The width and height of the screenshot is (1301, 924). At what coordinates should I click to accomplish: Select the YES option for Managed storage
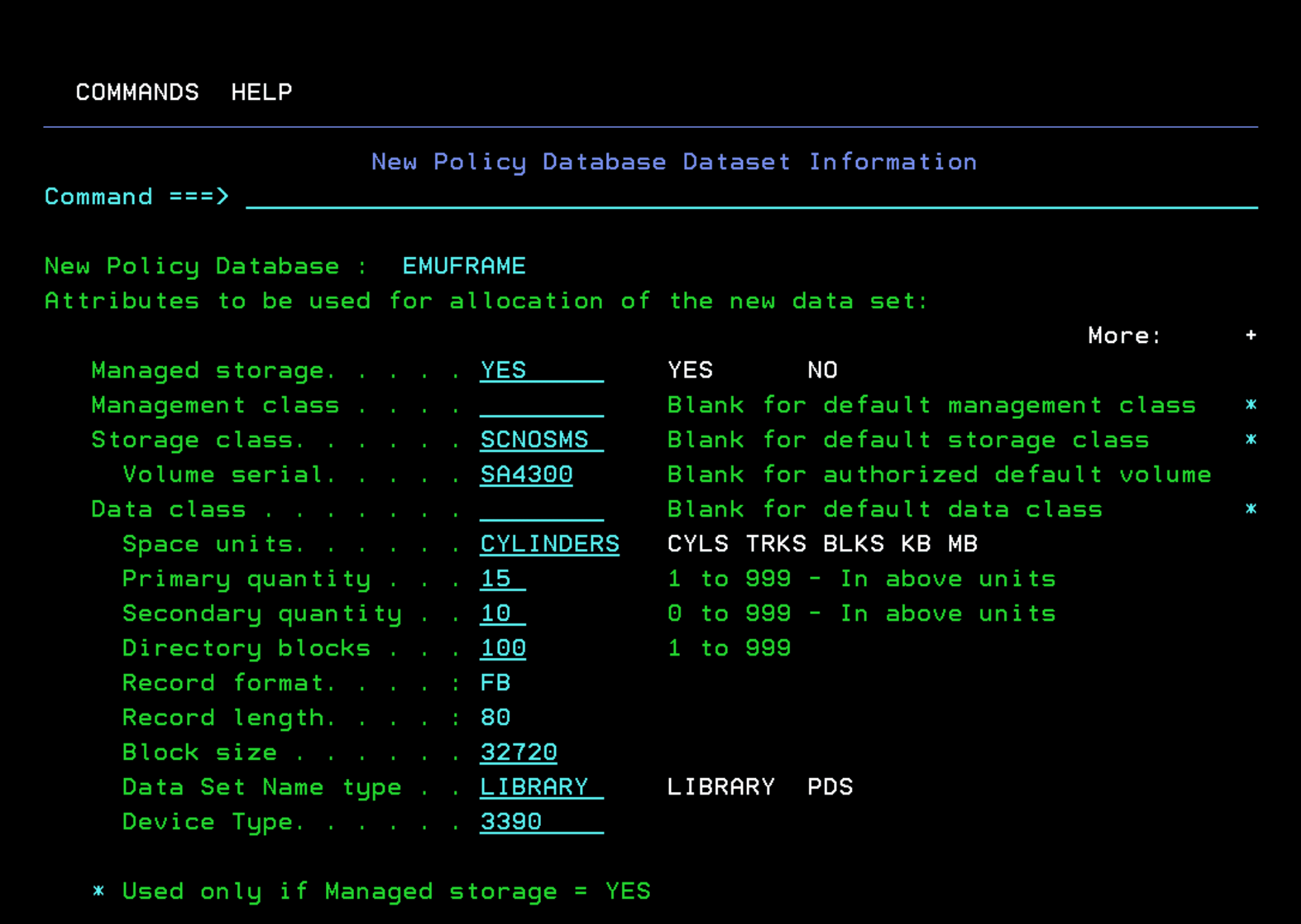[690, 370]
